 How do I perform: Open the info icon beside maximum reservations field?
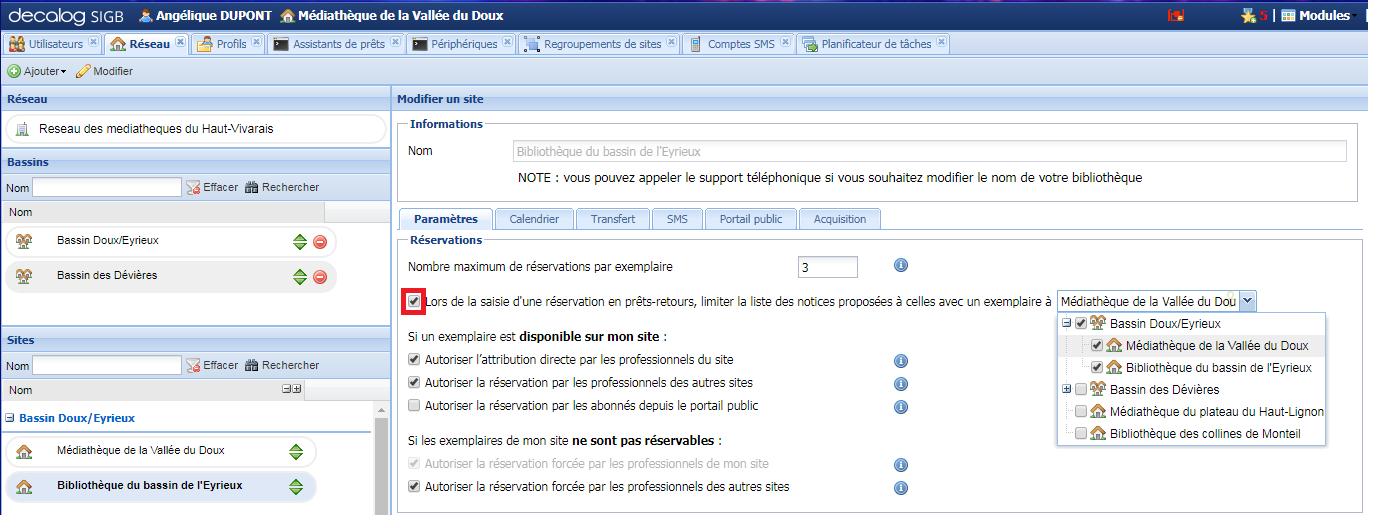click(900, 266)
